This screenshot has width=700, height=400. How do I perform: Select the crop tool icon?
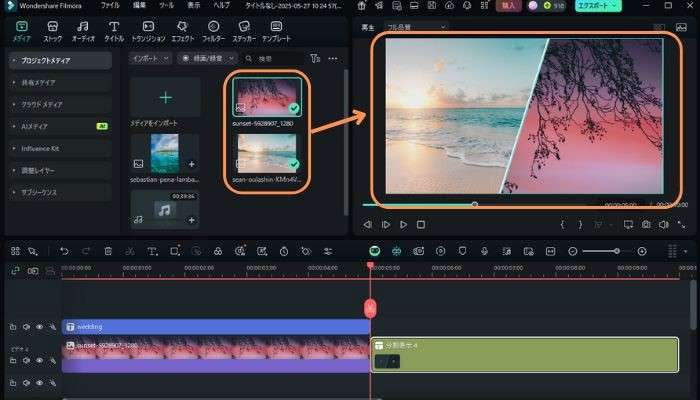[x=175, y=251]
